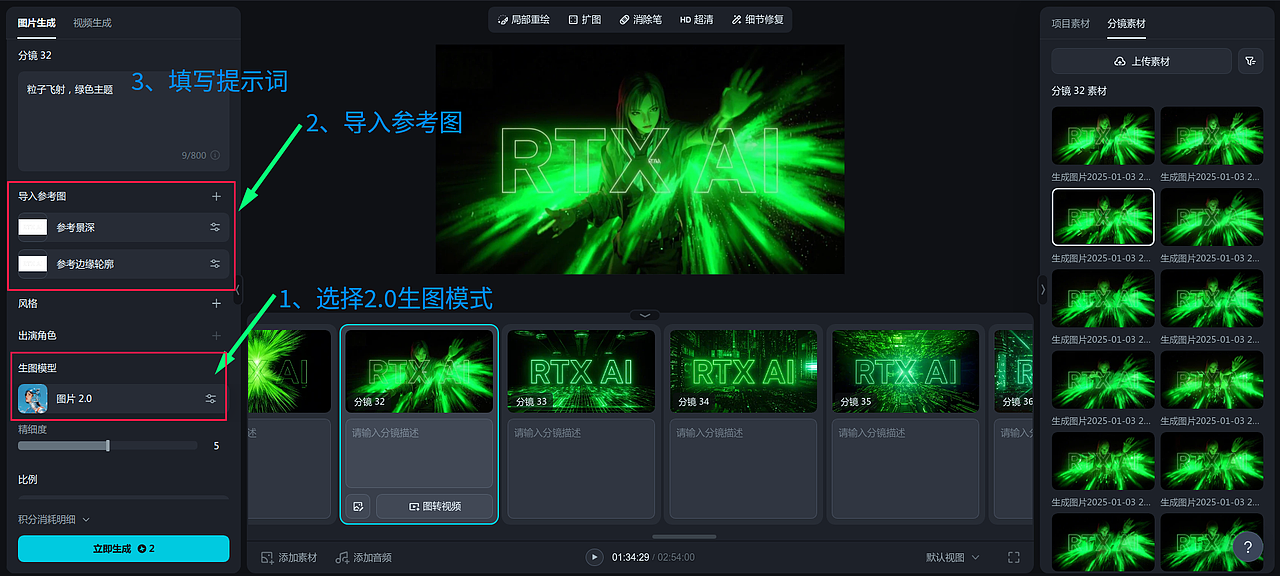
Task: Click the 参考边缘轮廓 reference thumbnail
Action: tap(33, 264)
